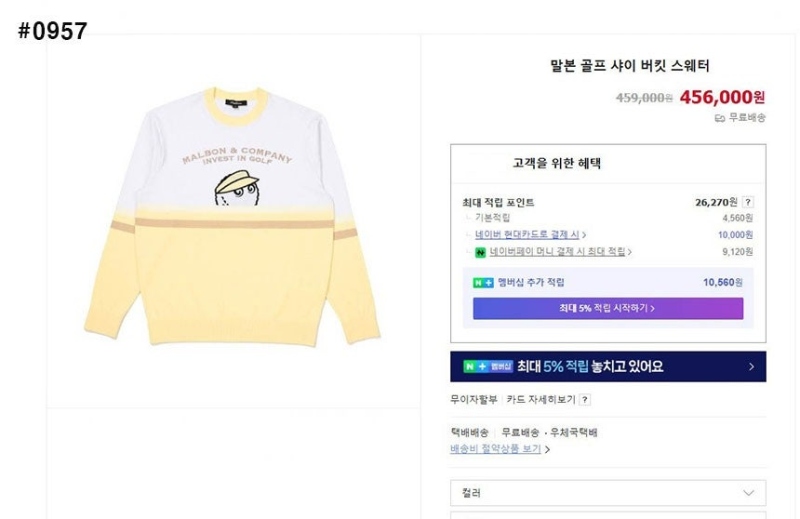Open the 배송비 절약상품 보기 link

coord(495,449)
